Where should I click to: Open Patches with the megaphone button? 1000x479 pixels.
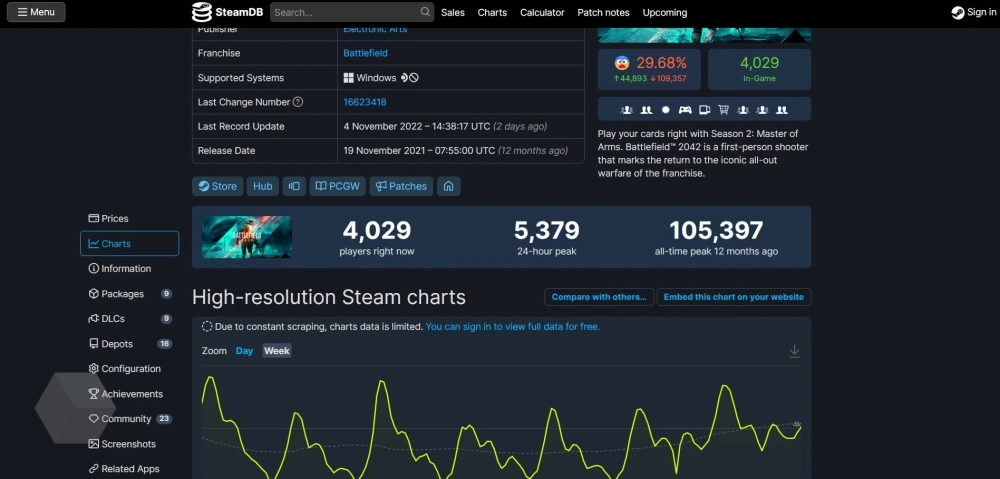pyautogui.click(x=399, y=186)
